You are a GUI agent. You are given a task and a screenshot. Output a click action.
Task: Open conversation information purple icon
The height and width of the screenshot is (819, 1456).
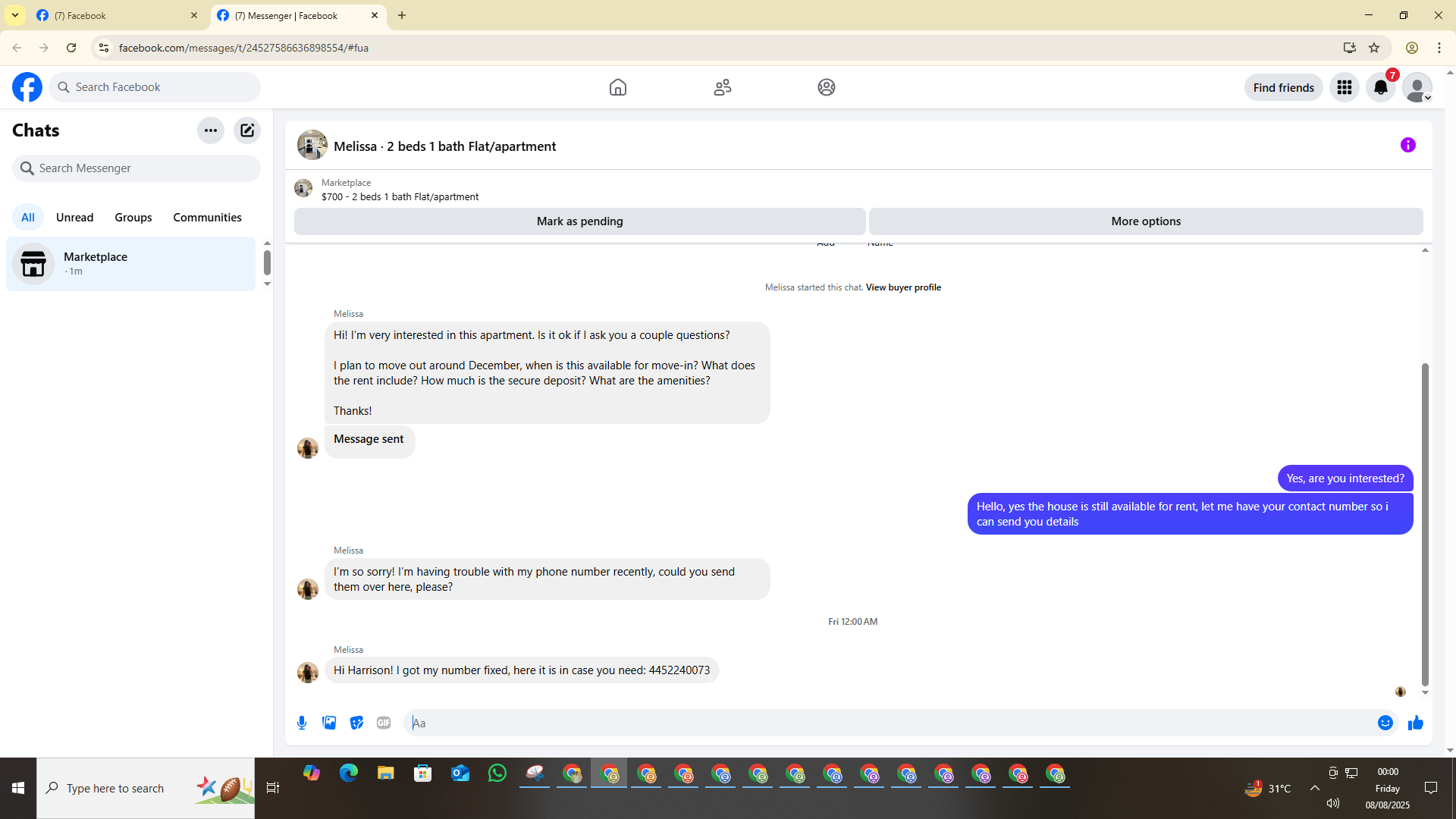coord(1407,145)
